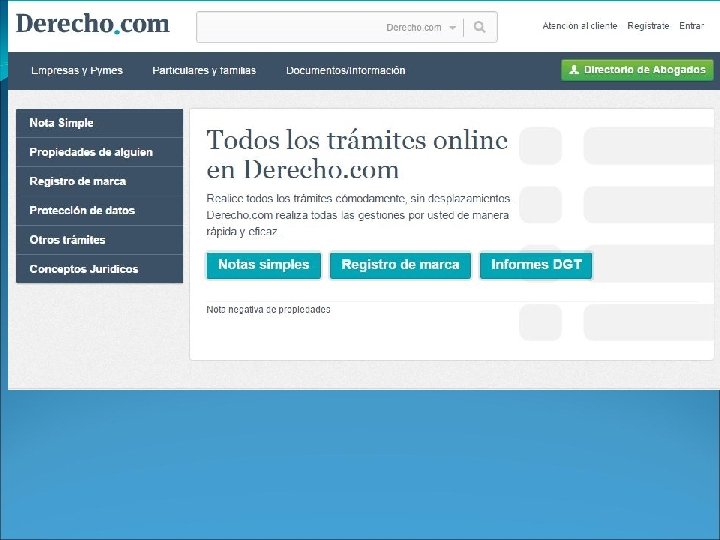Click the Nota negativa de propiedades text
This screenshot has width=720, height=540.
point(268,309)
